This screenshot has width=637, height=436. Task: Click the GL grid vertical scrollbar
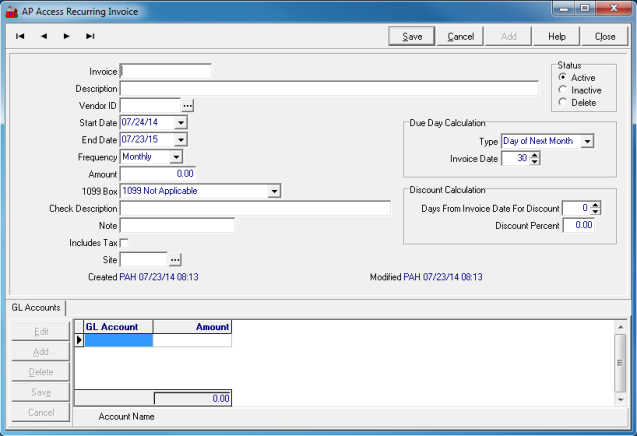620,364
